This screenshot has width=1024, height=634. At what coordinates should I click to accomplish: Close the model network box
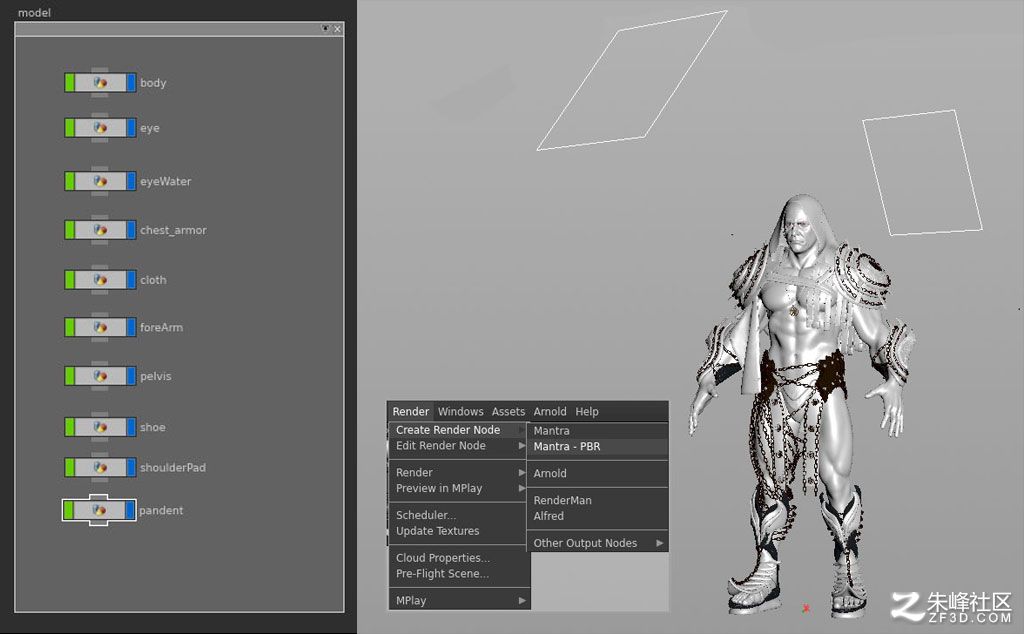[338, 29]
